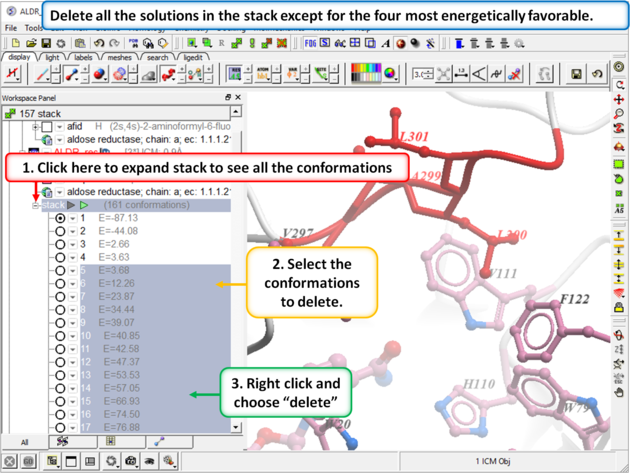The height and width of the screenshot is (473, 630).
Task: Click workspace scrollbar down arrow
Action: pyautogui.click(x=236, y=427)
